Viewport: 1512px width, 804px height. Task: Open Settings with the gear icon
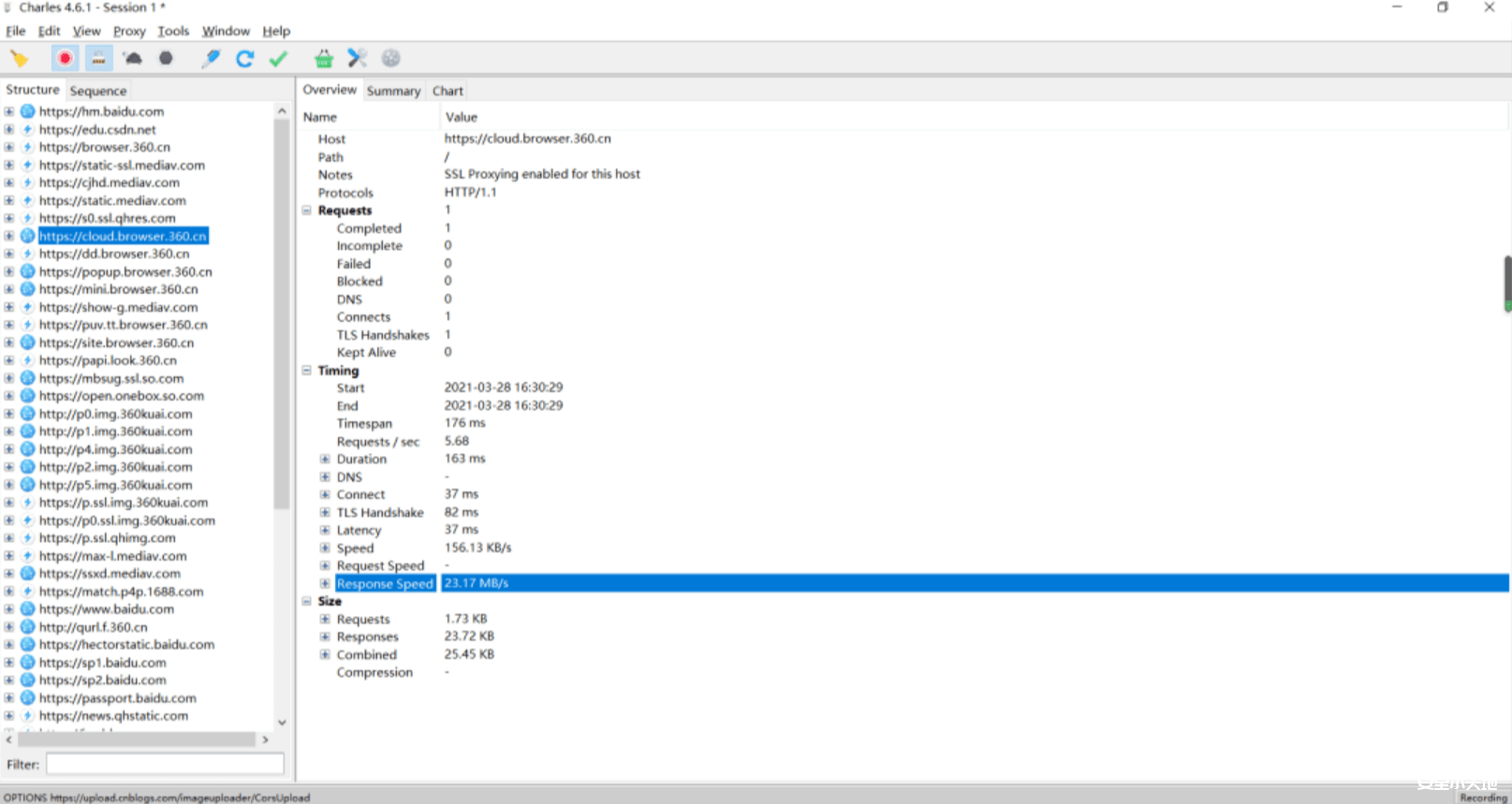click(390, 59)
